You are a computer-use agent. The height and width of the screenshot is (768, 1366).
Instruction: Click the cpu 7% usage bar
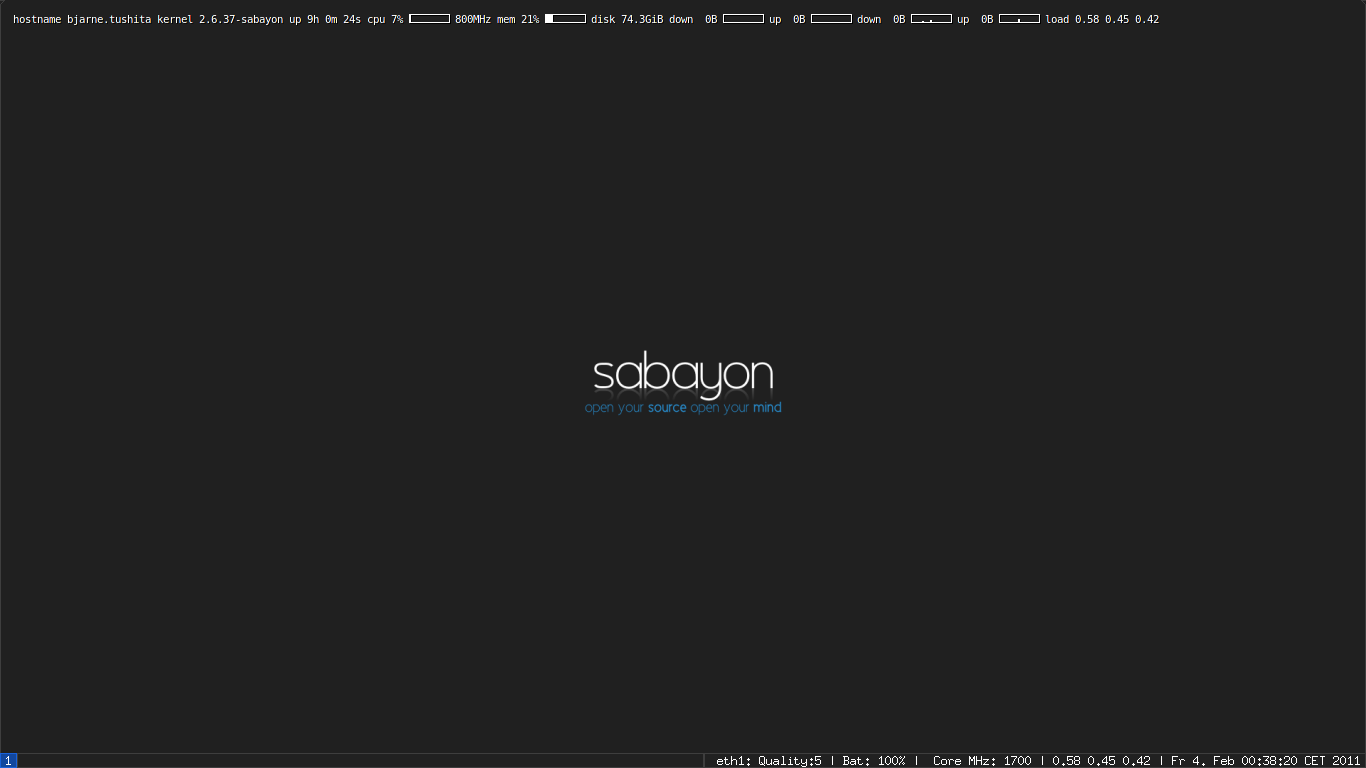pyautogui.click(x=429, y=19)
